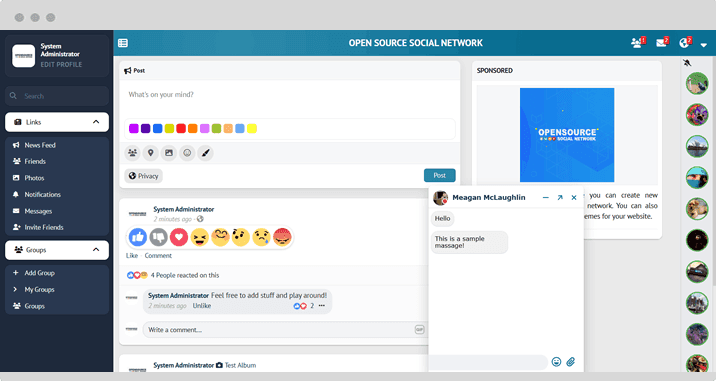Click the attachment paperclip in chat
Image resolution: width=716 pixels, height=381 pixels.
coord(571,362)
